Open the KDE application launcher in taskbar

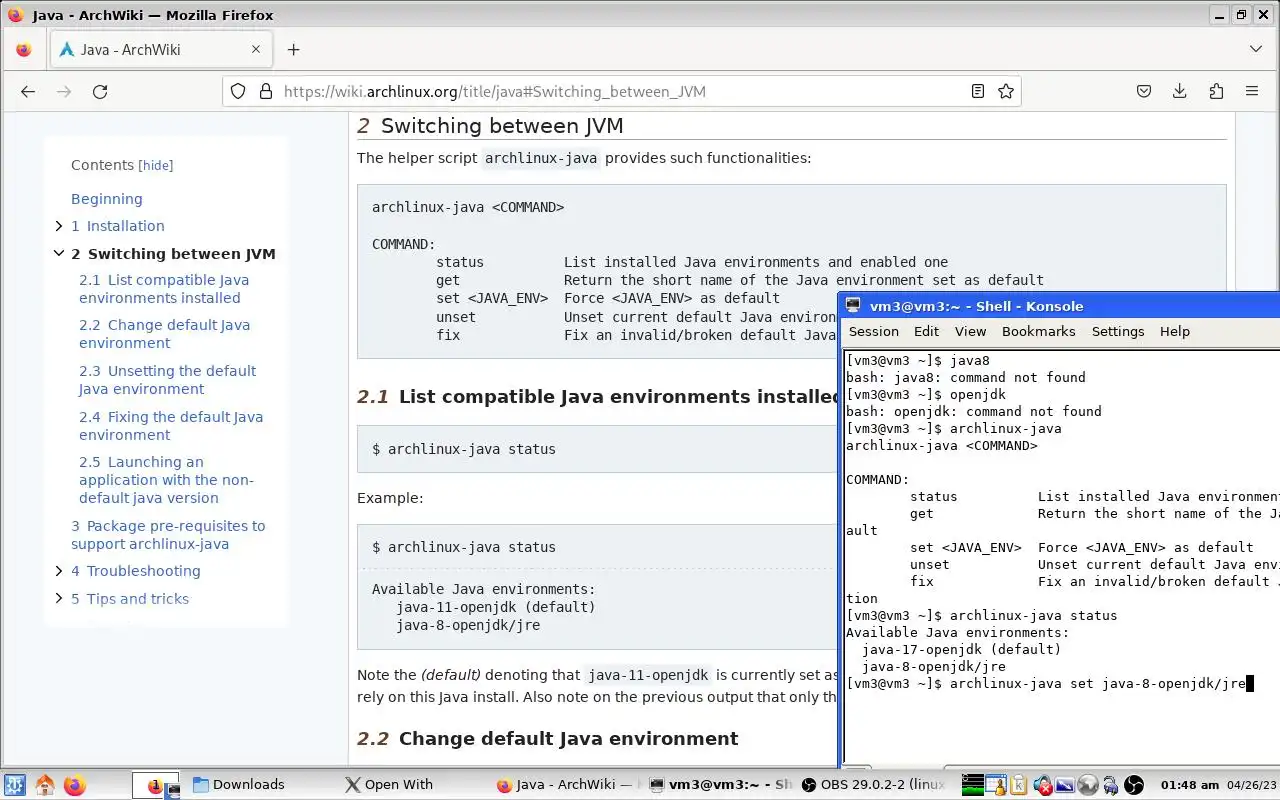(15, 785)
